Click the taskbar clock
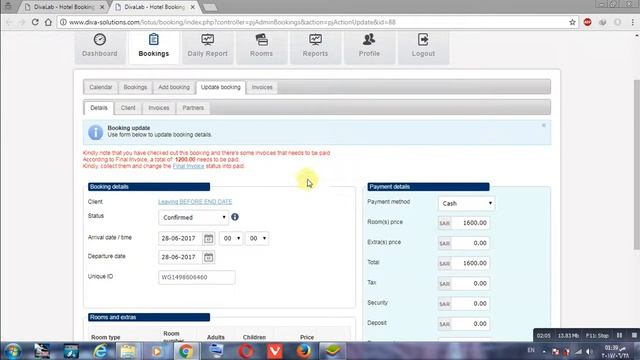This screenshot has width=640, height=360. pyautogui.click(x=616, y=351)
